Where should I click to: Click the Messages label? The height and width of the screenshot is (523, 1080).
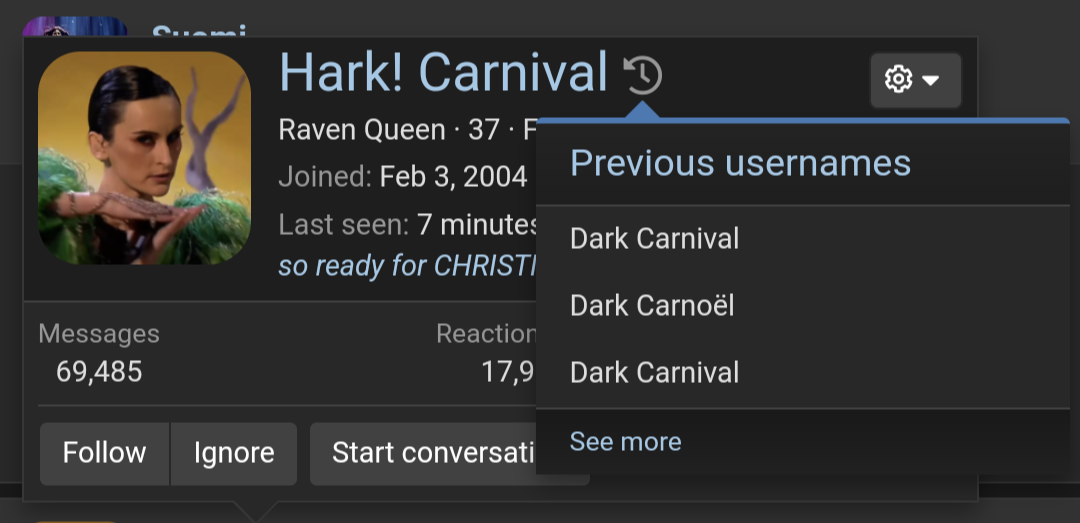pyautogui.click(x=99, y=334)
